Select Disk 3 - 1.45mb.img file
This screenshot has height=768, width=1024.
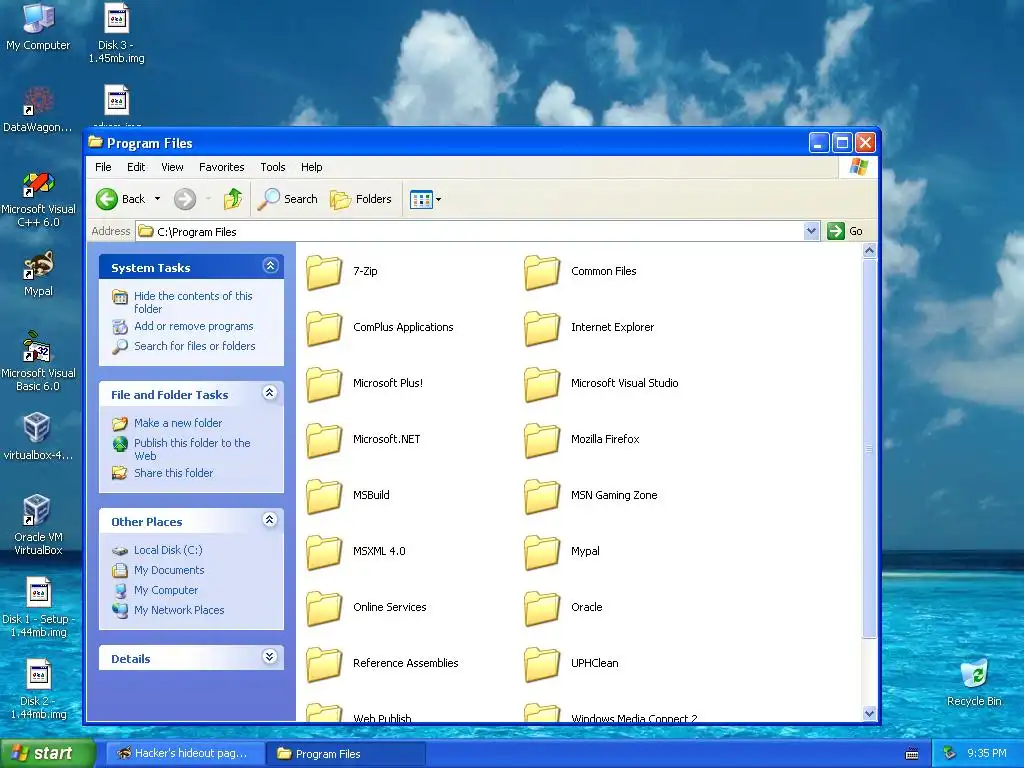click(117, 34)
